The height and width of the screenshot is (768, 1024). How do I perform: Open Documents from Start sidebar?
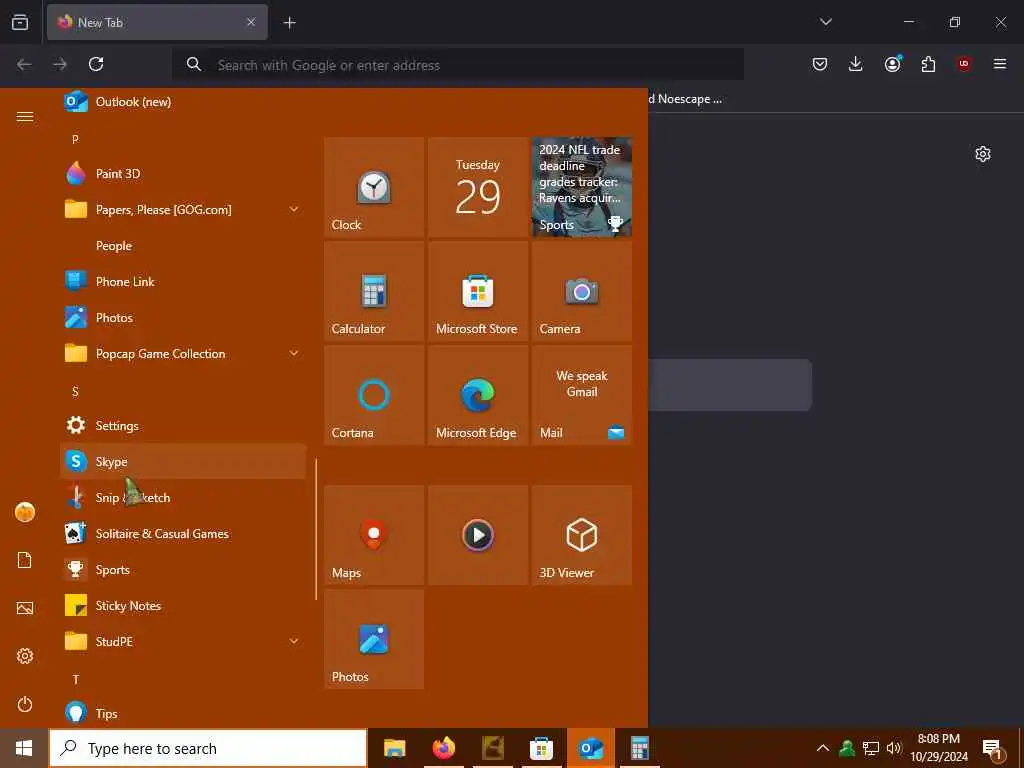(x=25, y=560)
